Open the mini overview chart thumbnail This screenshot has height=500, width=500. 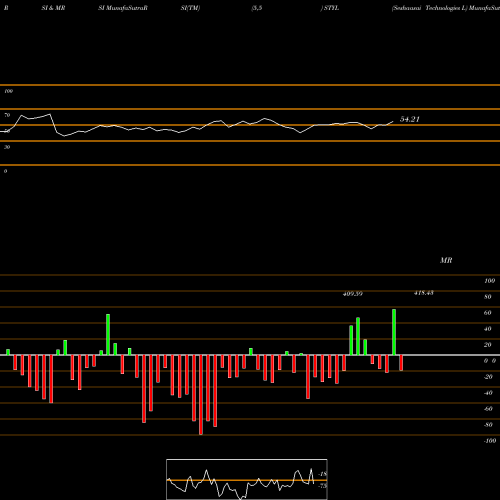pyautogui.click(x=247, y=479)
